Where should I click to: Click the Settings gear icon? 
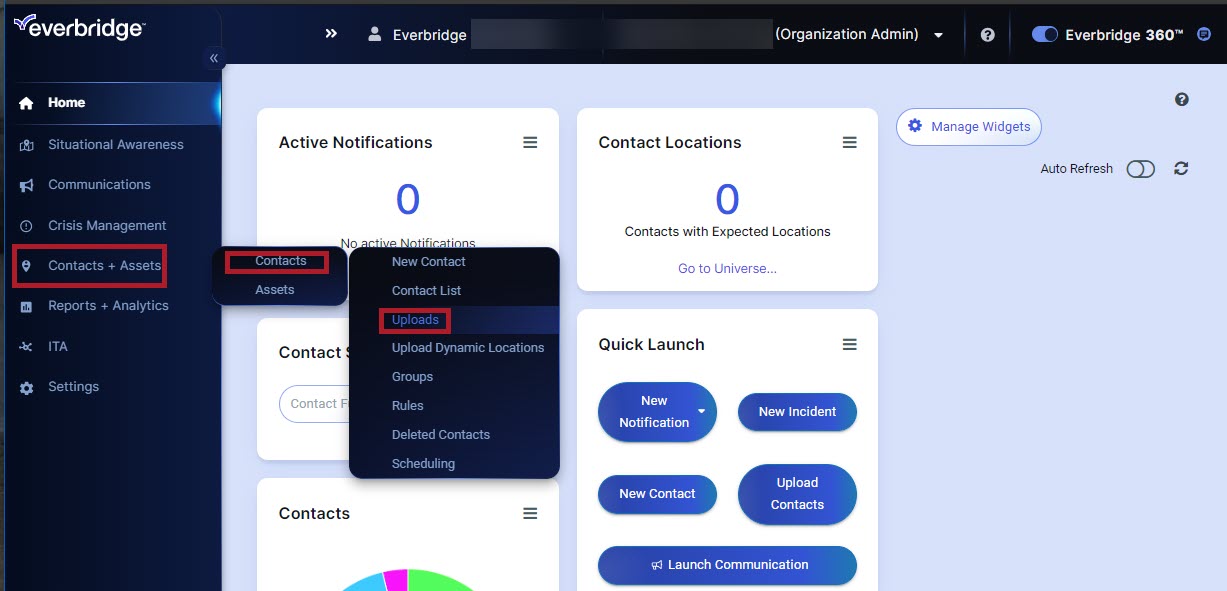click(x=27, y=387)
